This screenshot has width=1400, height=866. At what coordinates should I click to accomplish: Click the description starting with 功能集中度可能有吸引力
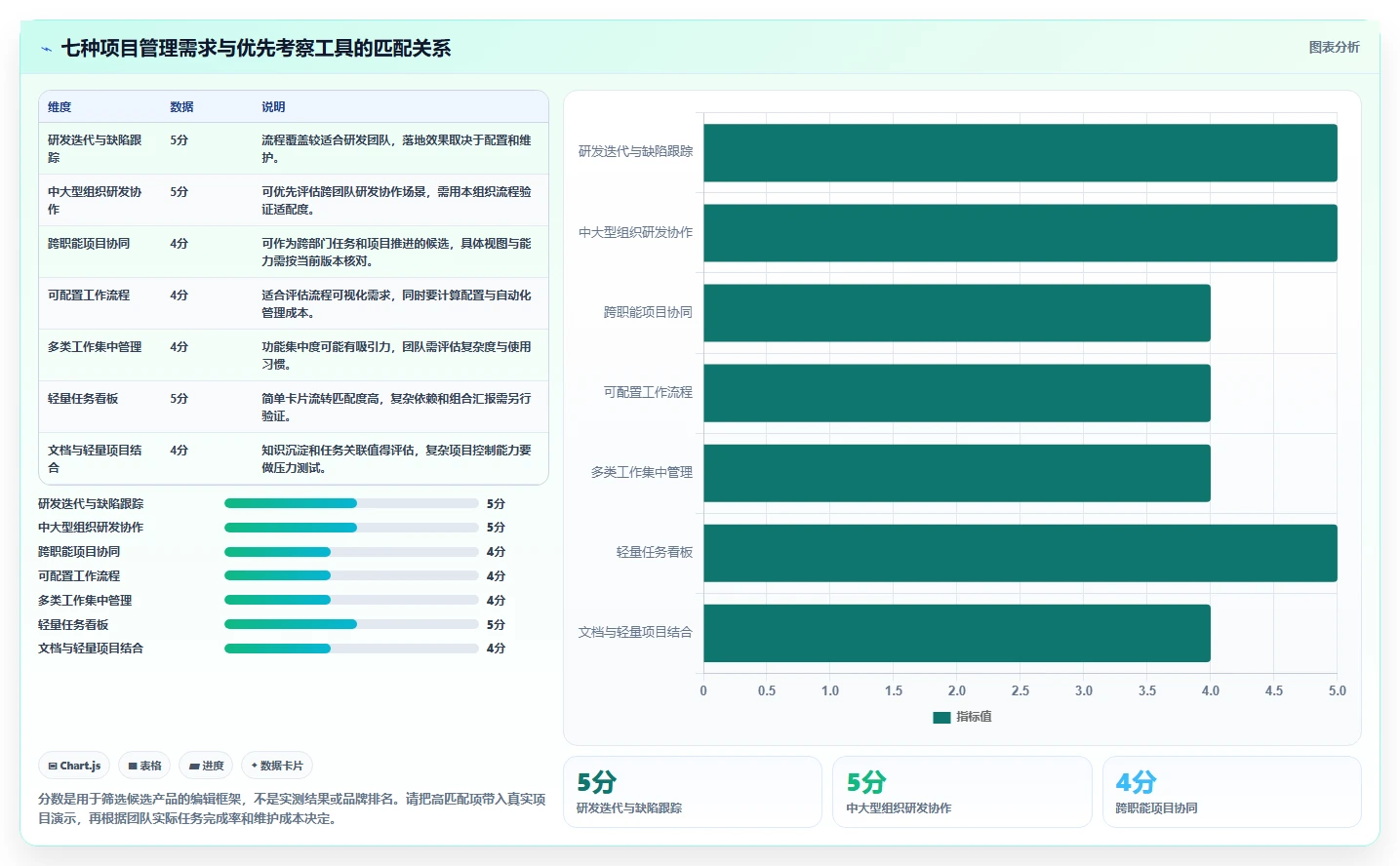coord(397,355)
